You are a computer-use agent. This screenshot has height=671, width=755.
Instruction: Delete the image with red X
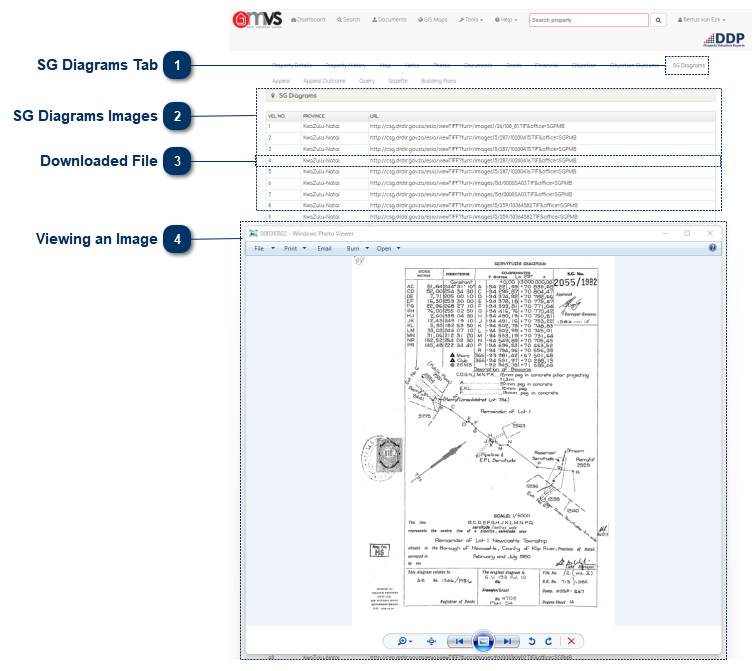point(571,641)
